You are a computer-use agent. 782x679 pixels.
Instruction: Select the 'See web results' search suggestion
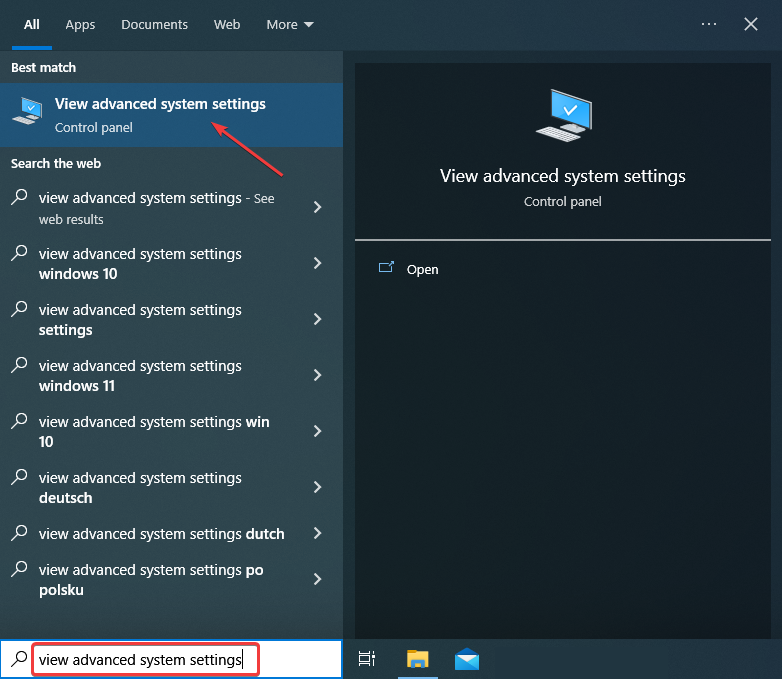pyautogui.click(x=171, y=208)
